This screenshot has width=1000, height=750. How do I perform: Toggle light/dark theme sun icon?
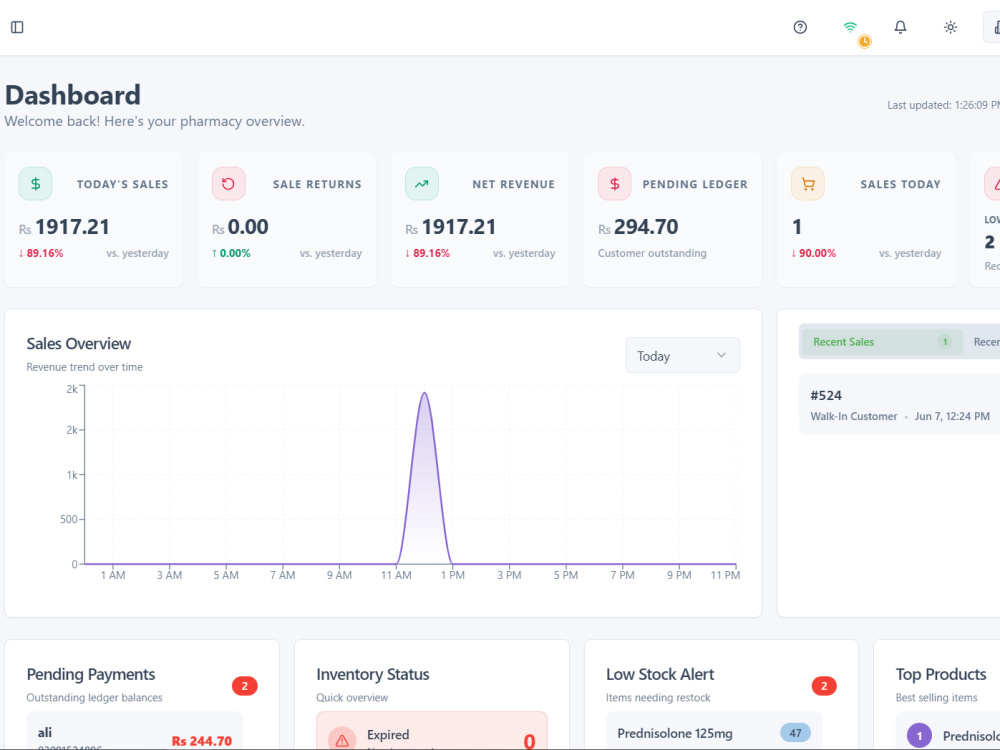coord(950,27)
